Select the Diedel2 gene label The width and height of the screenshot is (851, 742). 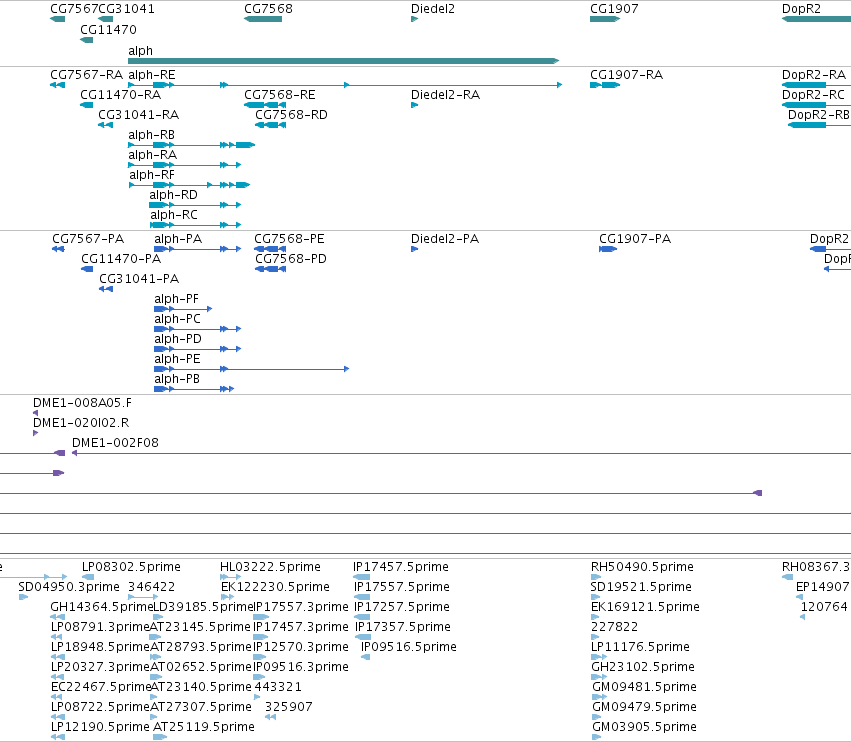[x=433, y=9]
